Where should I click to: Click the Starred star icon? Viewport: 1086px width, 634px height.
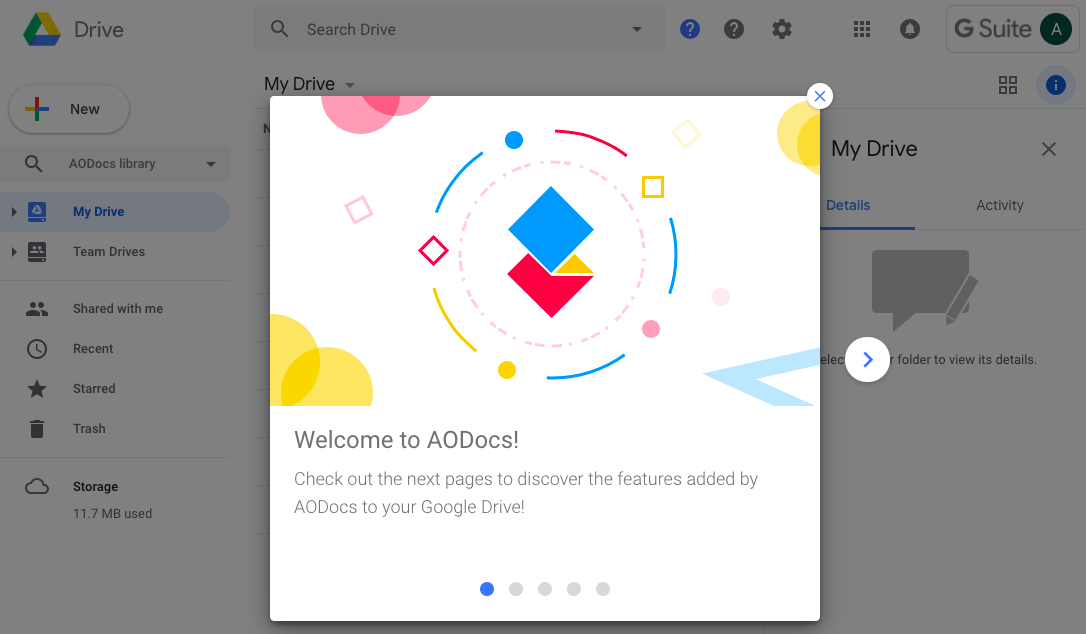(37, 388)
